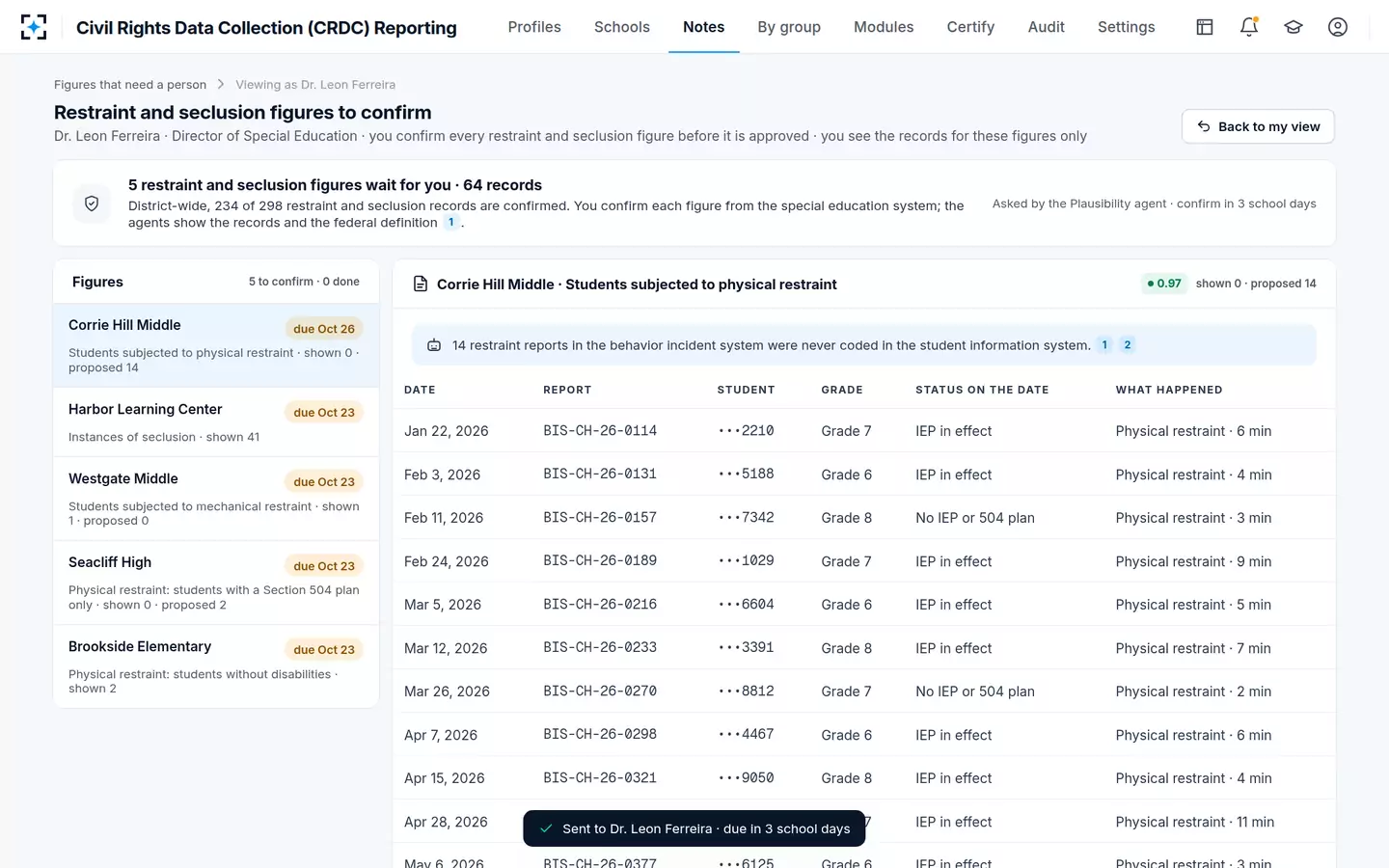Open report BIS-CH-26-0233
Image resolution: width=1389 pixels, height=868 pixels.
pos(600,648)
